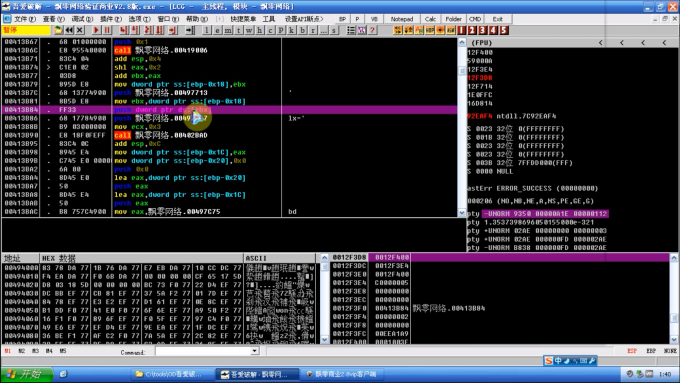Open the Breakpoints window via the 'b' icon
680x383 pixels.
(302, 30)
